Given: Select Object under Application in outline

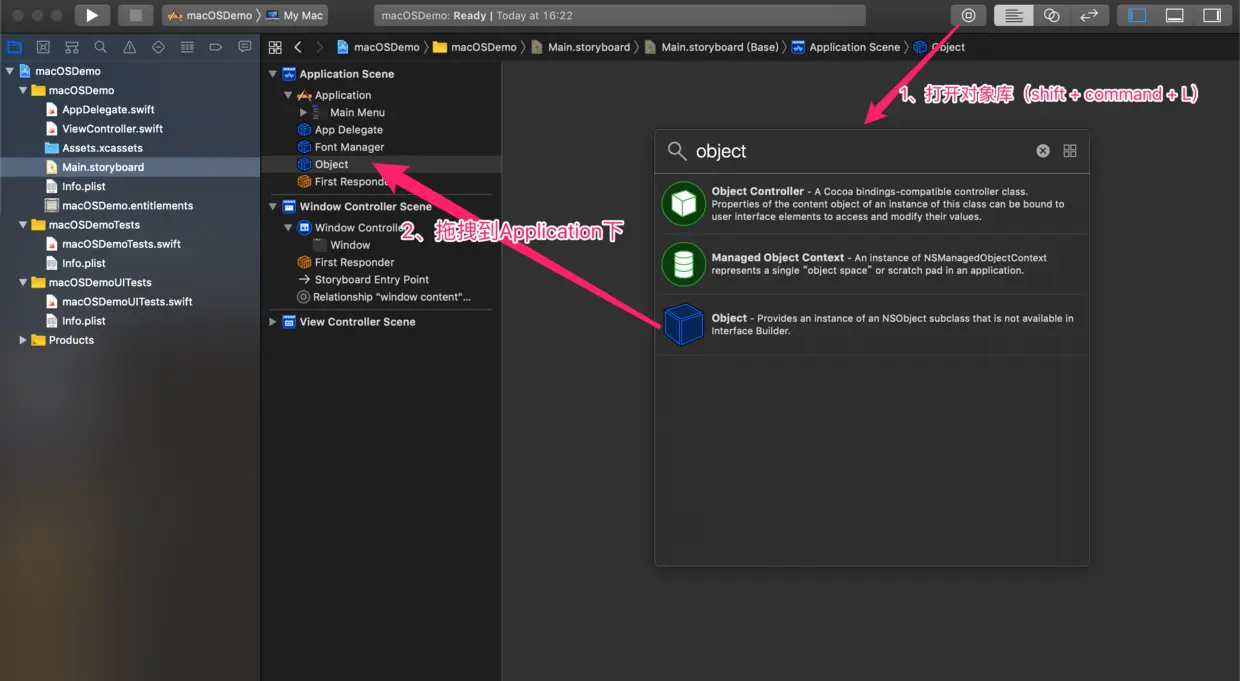Looking at the screenshot, I should point(331,164).
